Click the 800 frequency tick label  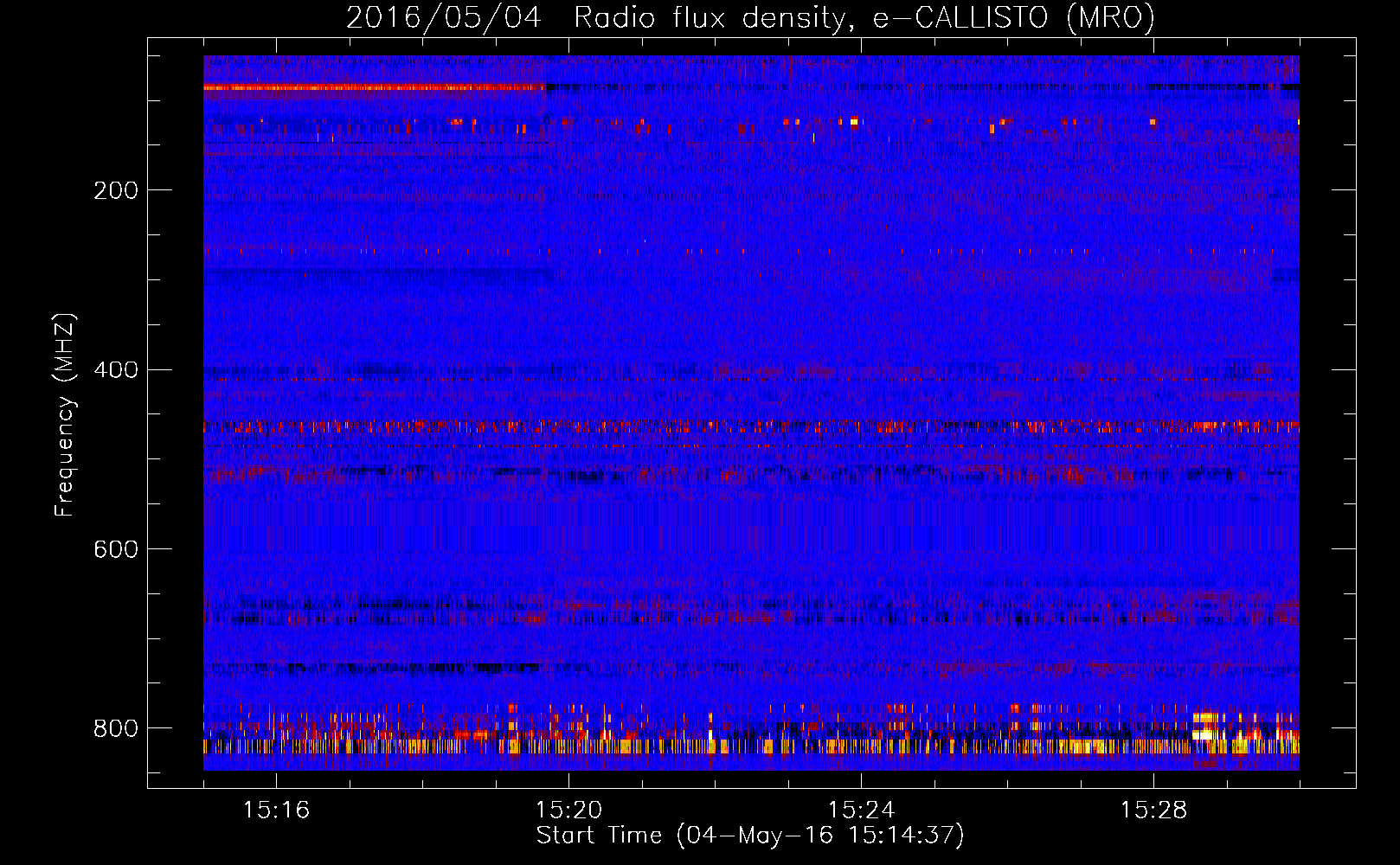tap(116, 728)
